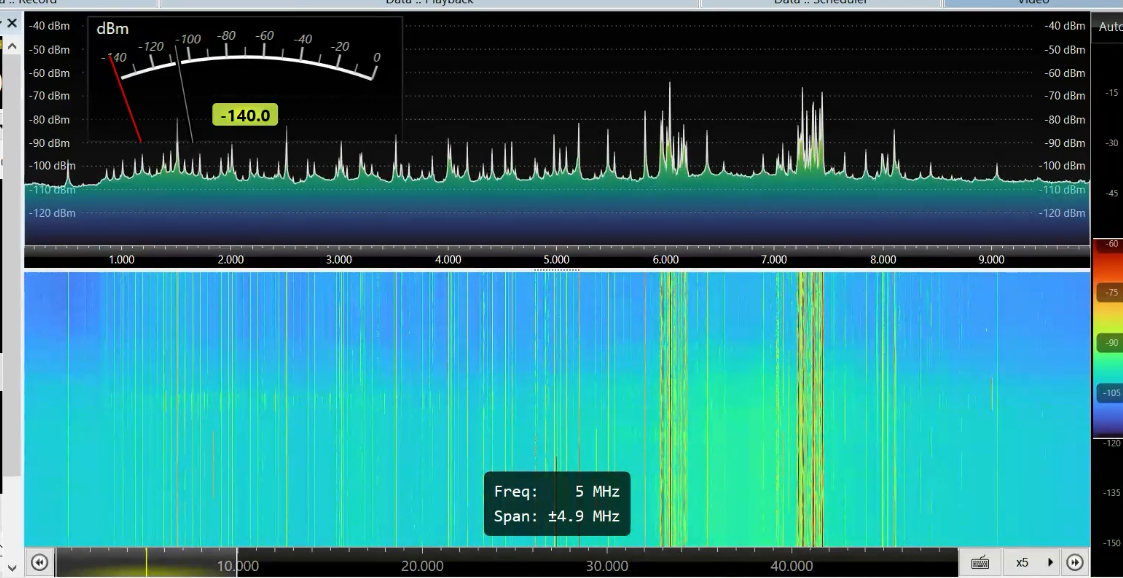
Task: Switch to the Video tab
Action: [1032, 3]
